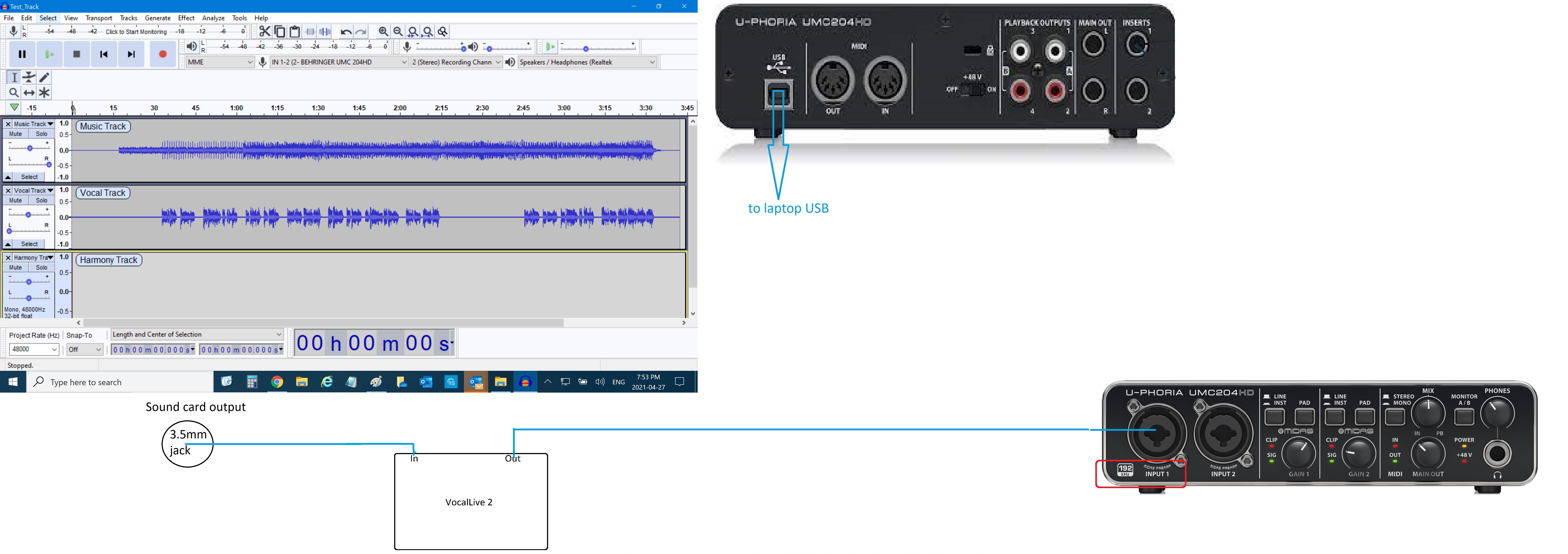Click Fit selection to width icon
The height and width of the screenshot is (554, 1568).
point(413,32)
